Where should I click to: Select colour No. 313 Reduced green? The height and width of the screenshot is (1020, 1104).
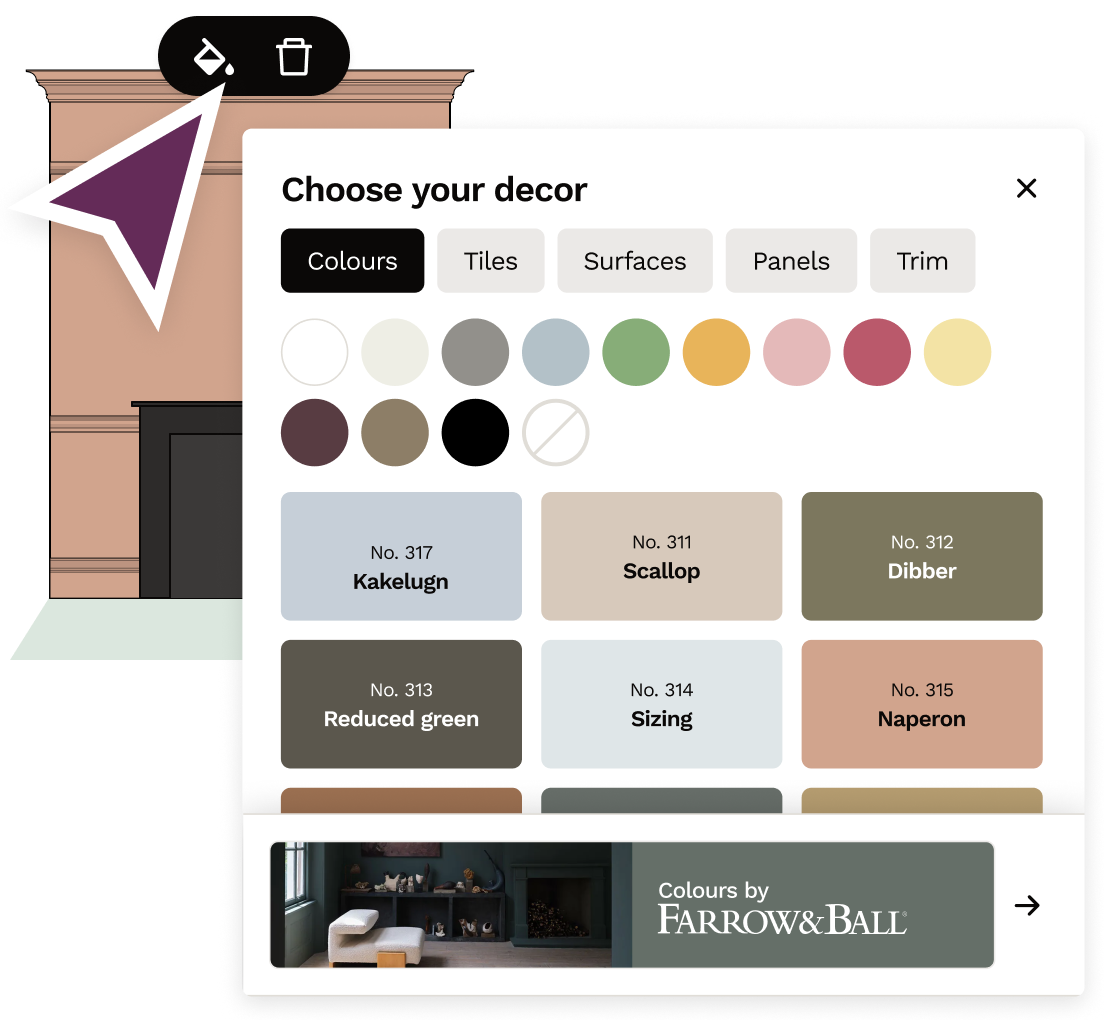click(401, 704)
